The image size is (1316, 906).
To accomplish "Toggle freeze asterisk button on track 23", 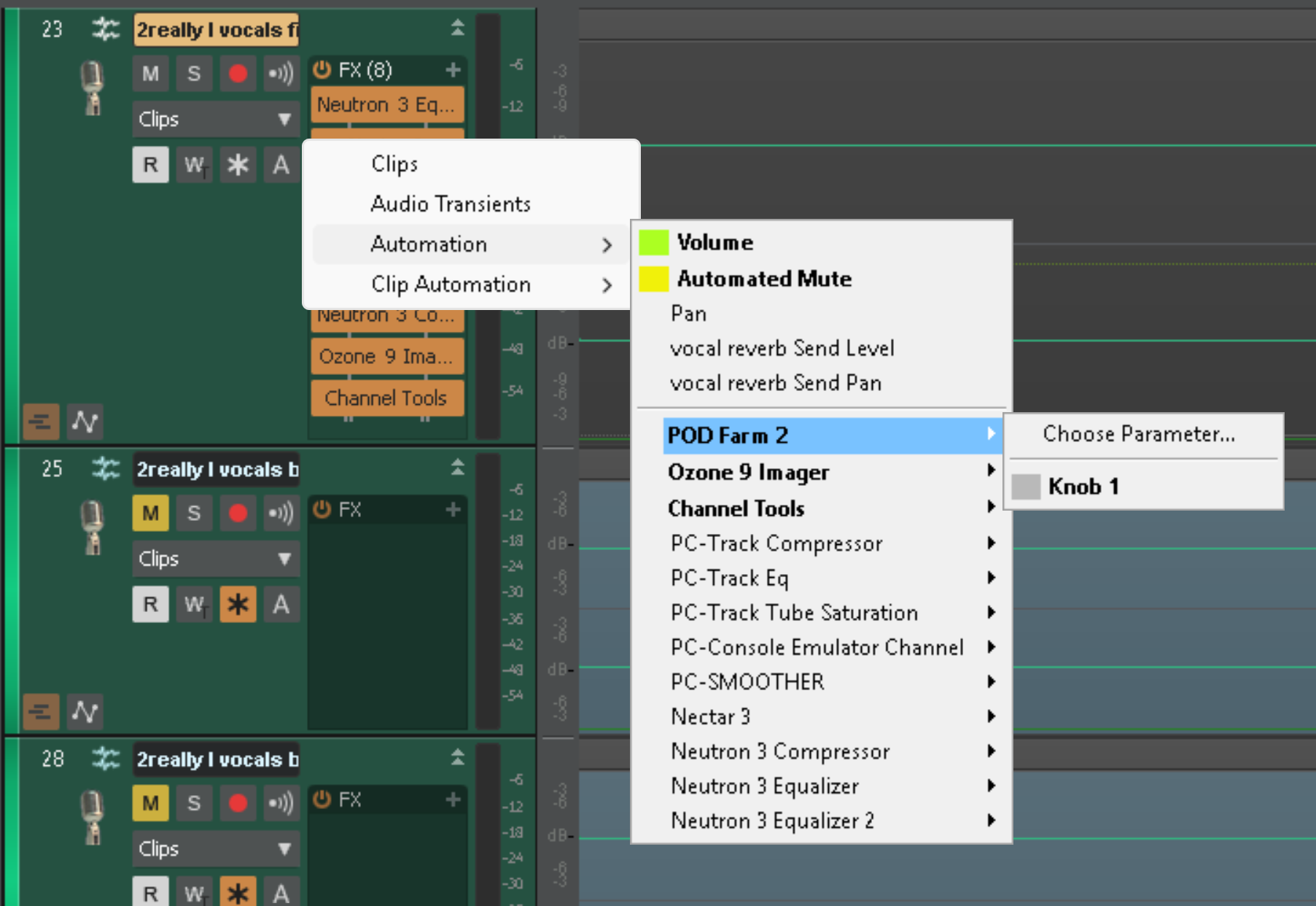I will tap(238, 165).
